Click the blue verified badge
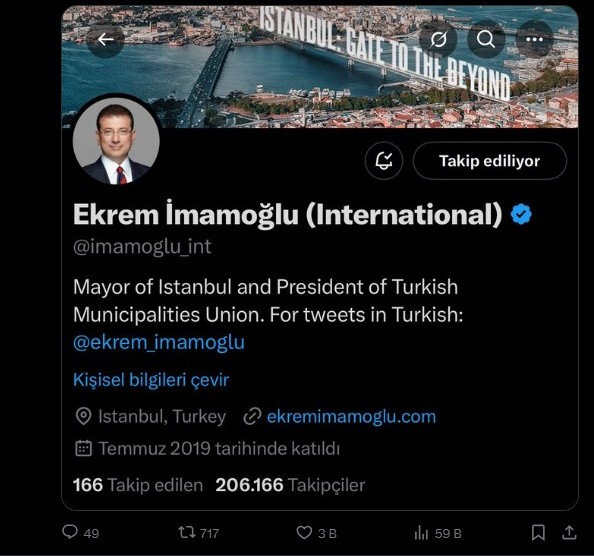Image resolution: width=594 pixels, height=556 pixels. 521,214
